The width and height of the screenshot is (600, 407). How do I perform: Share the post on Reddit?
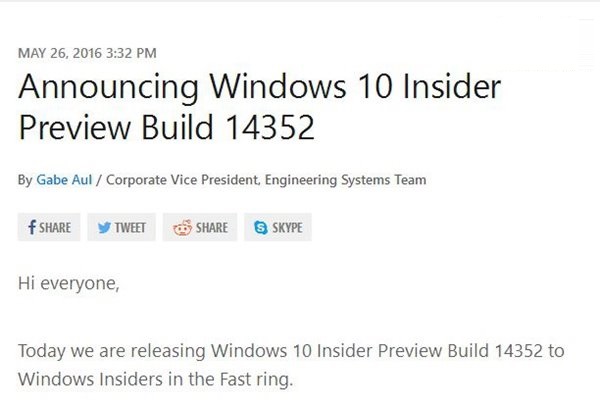click(x=200, y=227)
